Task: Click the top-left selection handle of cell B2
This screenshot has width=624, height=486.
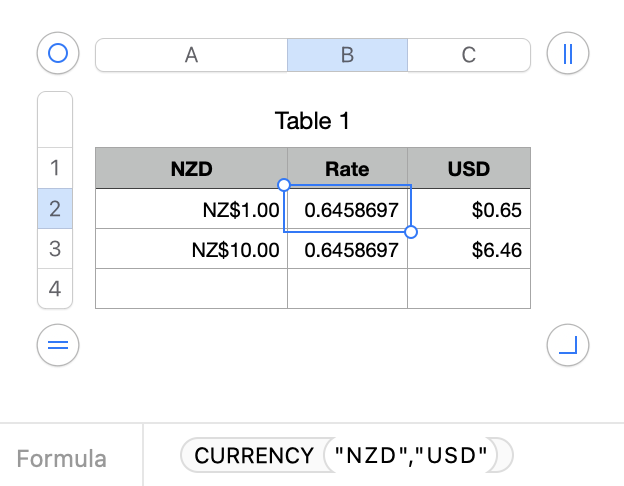Action: (x=284, y=185)
